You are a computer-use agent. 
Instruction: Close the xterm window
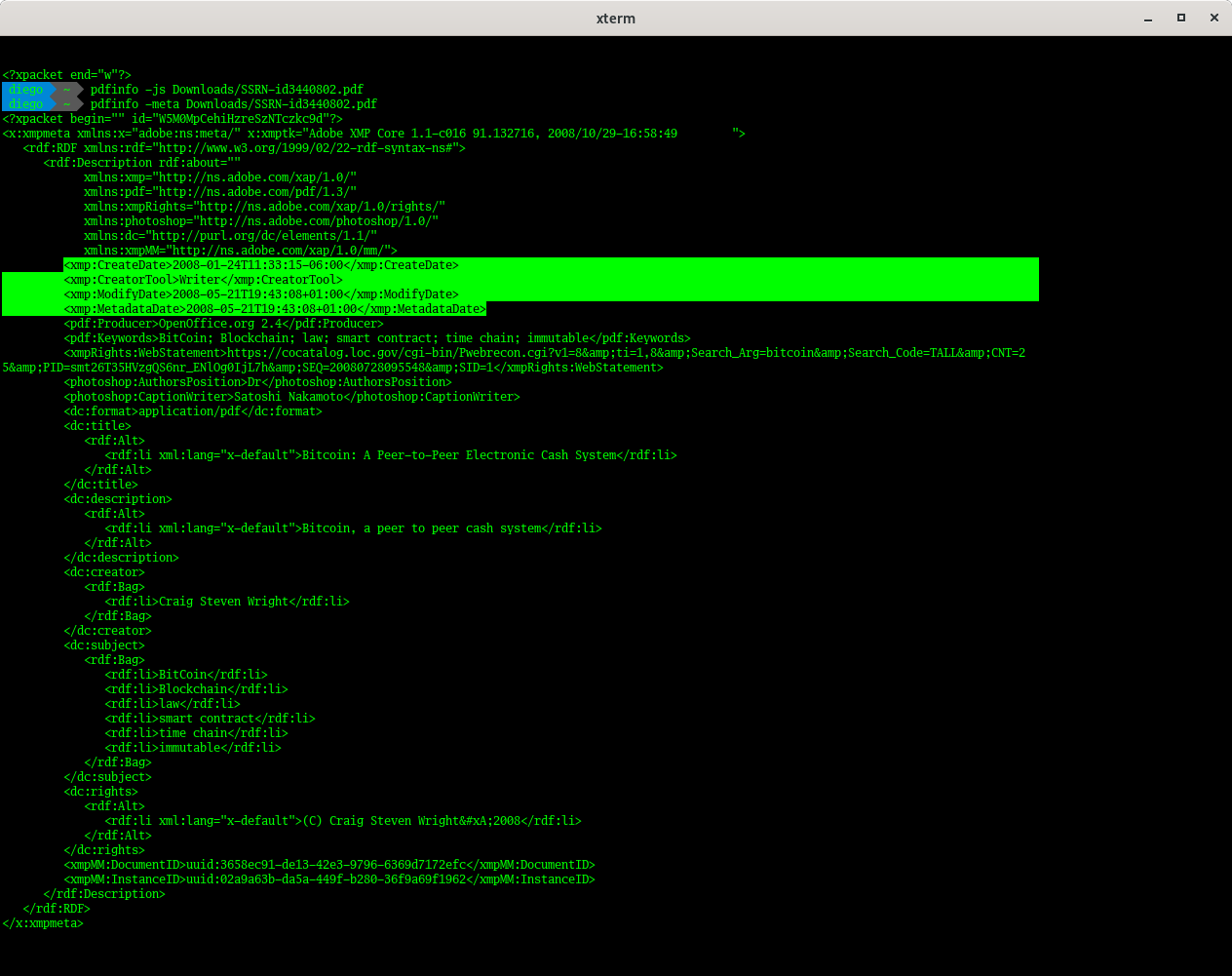[1214, 18]
